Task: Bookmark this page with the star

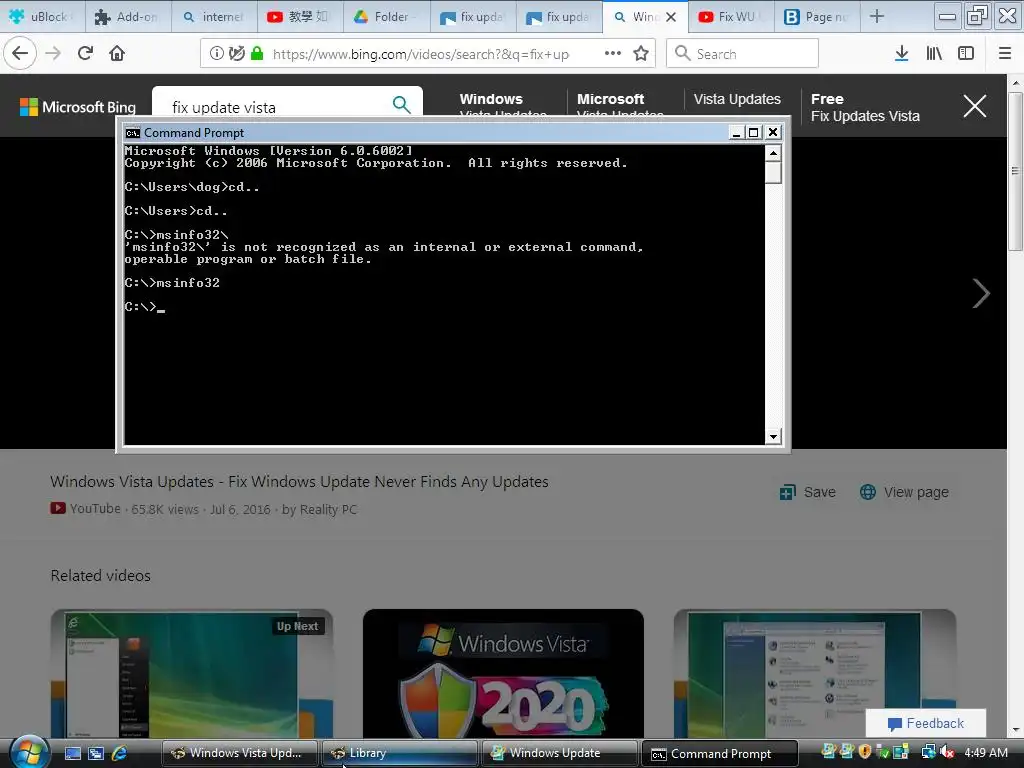Action: coord(641,54)
